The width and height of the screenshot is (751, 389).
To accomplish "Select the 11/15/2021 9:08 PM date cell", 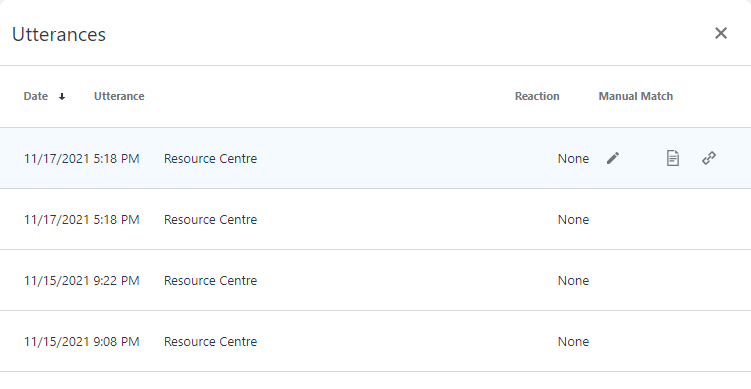I will tap(81, 342).
